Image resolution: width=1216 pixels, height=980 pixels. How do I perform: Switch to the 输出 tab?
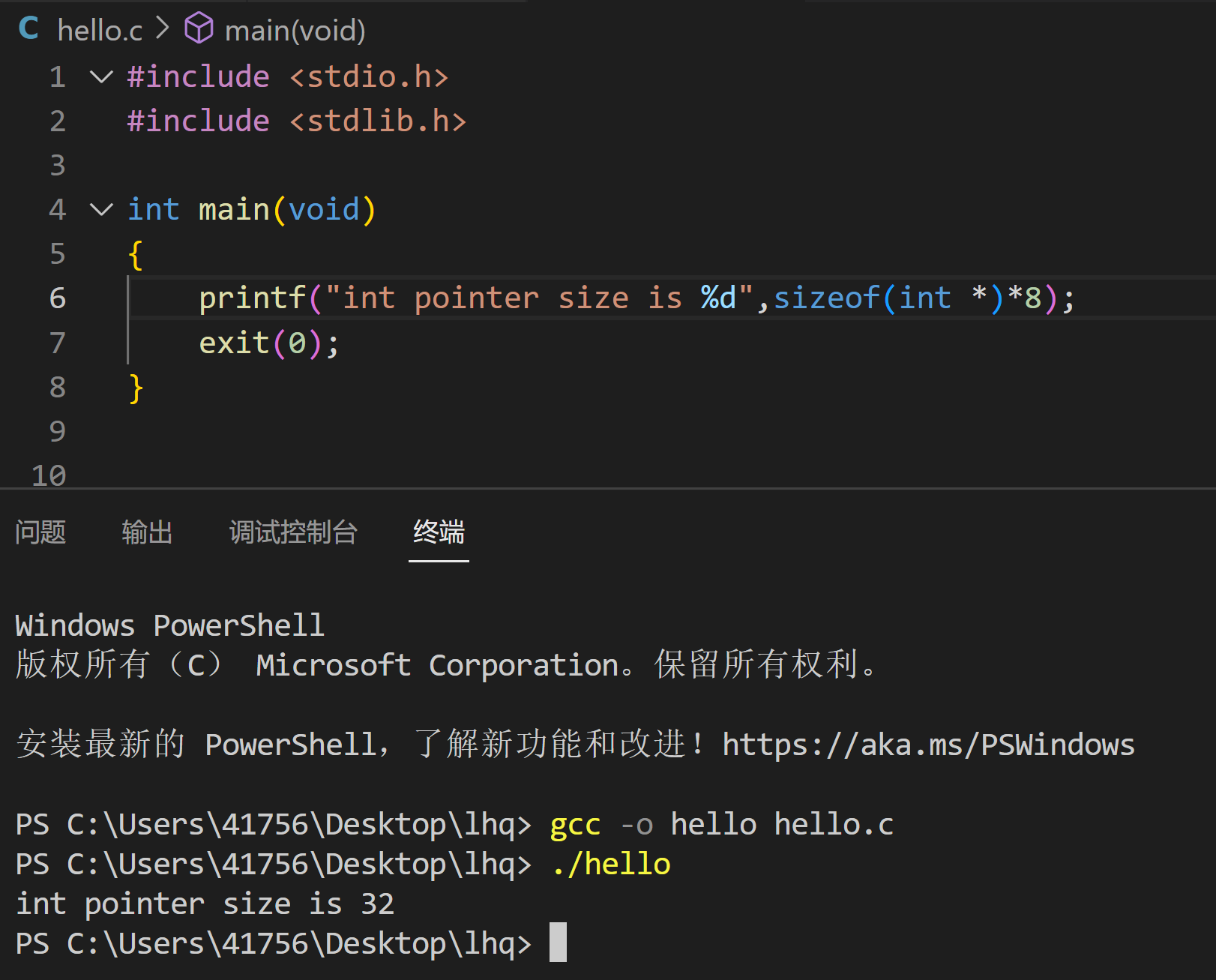click(147, 532)
